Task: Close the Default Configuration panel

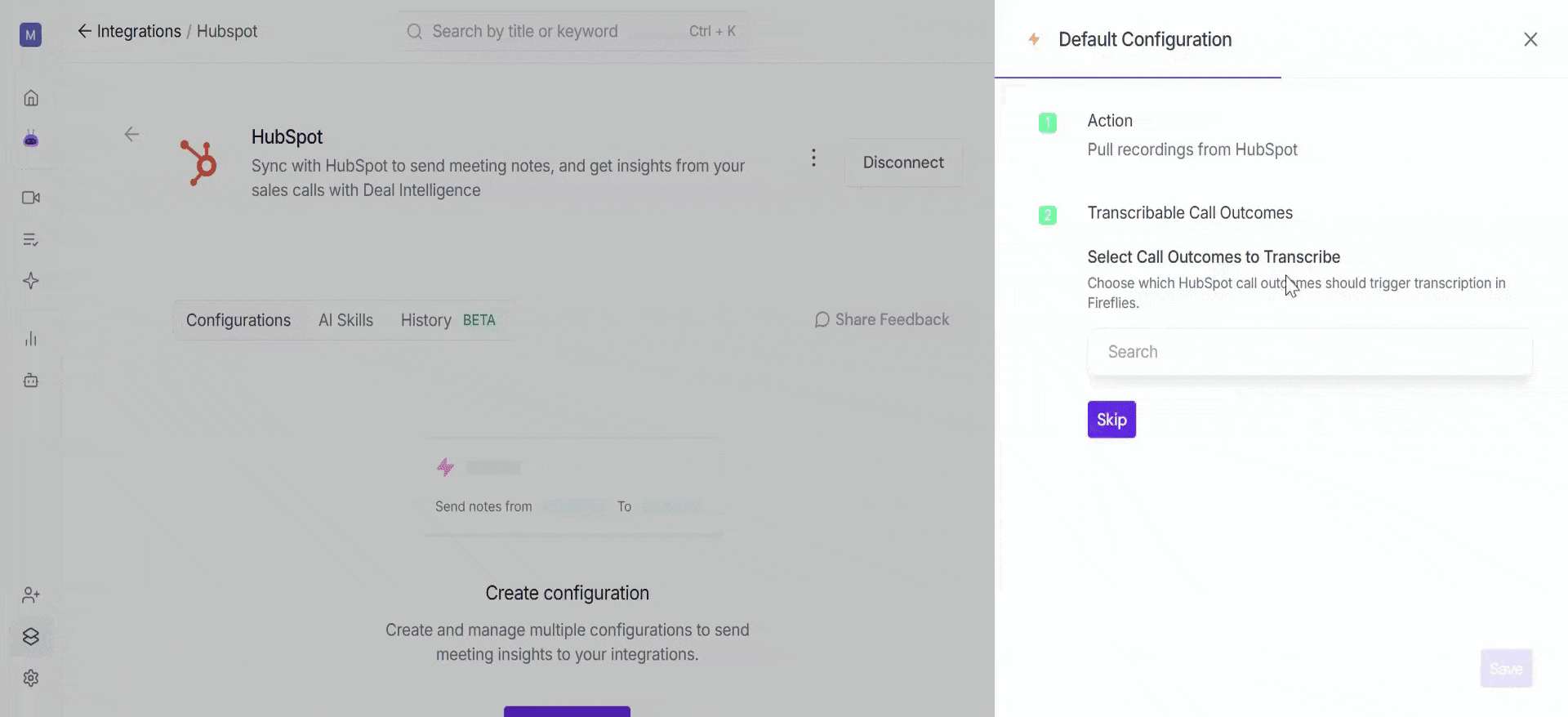Action: (1530, 39)
